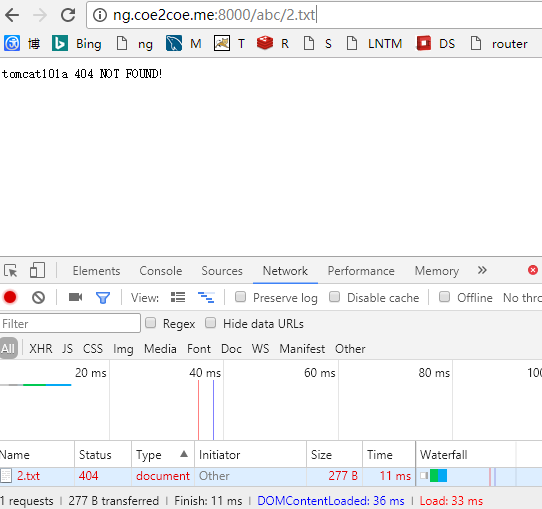
Task: Switch to large request rows view
Action: pos(178,297)
